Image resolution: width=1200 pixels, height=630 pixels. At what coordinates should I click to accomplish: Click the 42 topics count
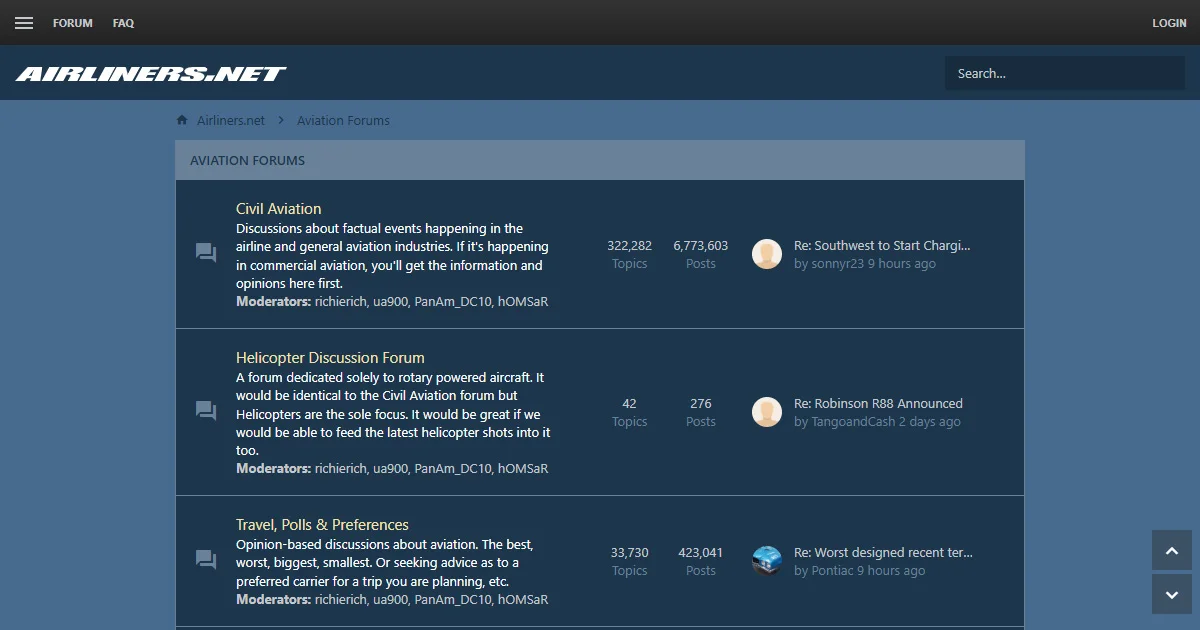coord(629,403)
